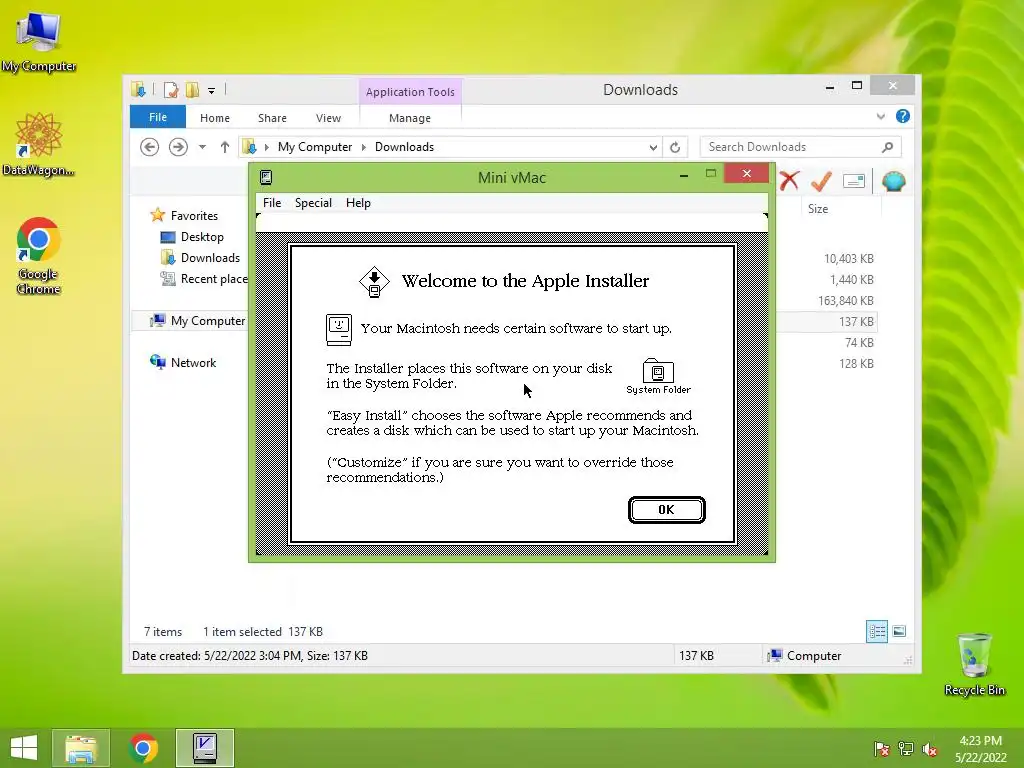Select the file row sized 163,840 KB
Image resolution: width=1024 pixels, height=768 pixels.
(x=826, y=300)
